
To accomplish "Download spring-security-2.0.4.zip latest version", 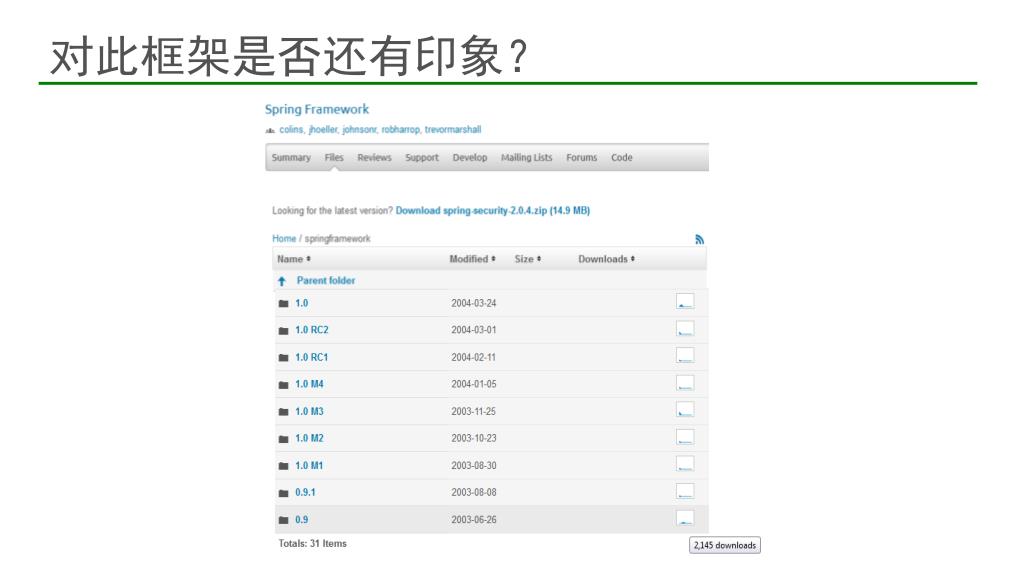I will pyautogui.click(x=492, y=211).
